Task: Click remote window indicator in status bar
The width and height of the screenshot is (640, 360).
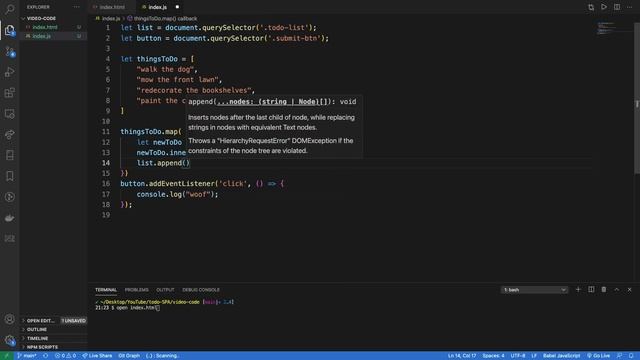Action: (x=7, y=356)
